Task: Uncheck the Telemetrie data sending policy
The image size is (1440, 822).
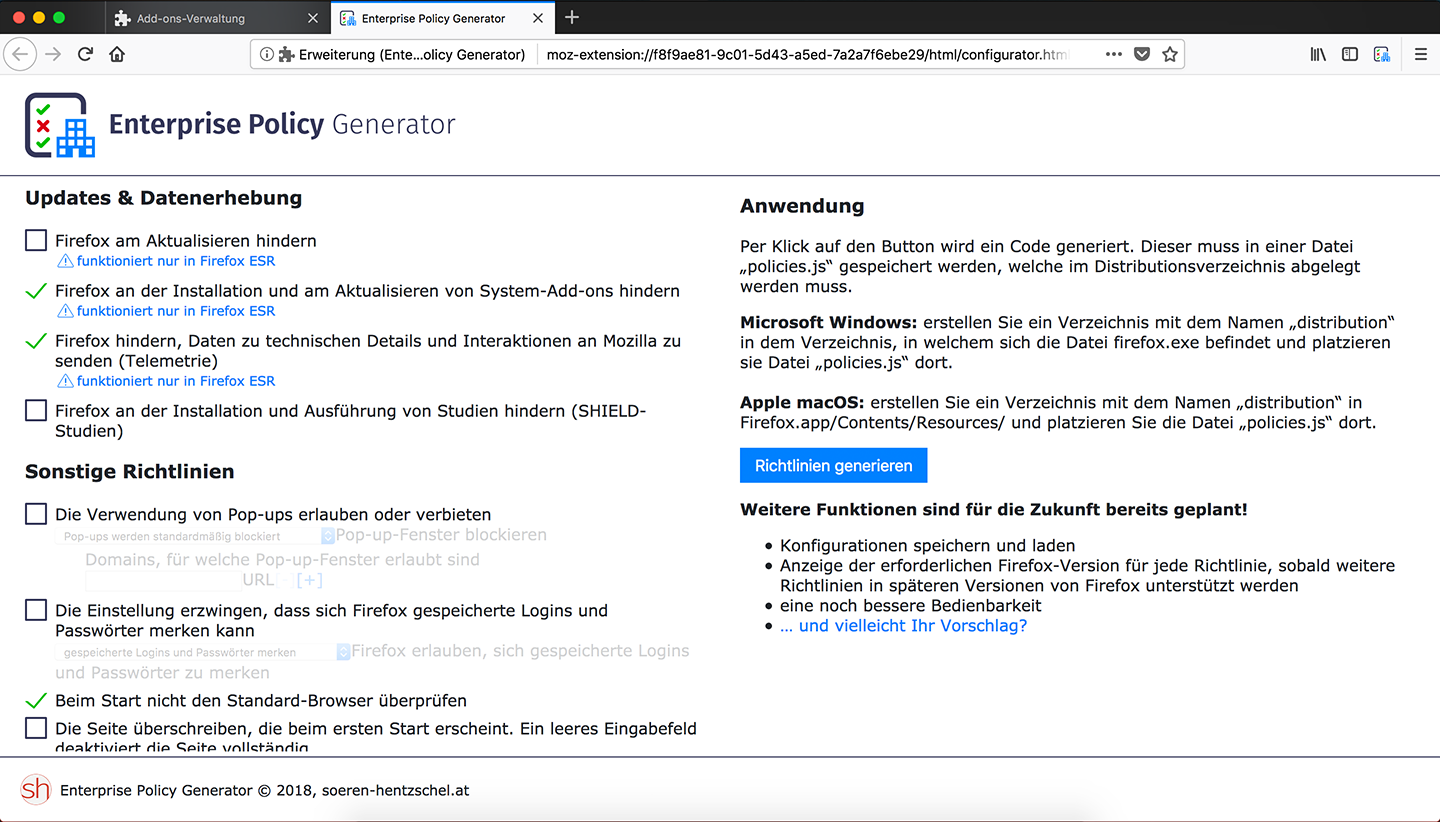Action: coord(36,340)
